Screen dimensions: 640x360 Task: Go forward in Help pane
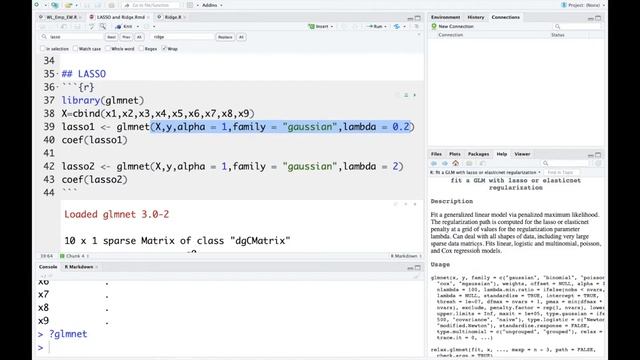point(444,163)
